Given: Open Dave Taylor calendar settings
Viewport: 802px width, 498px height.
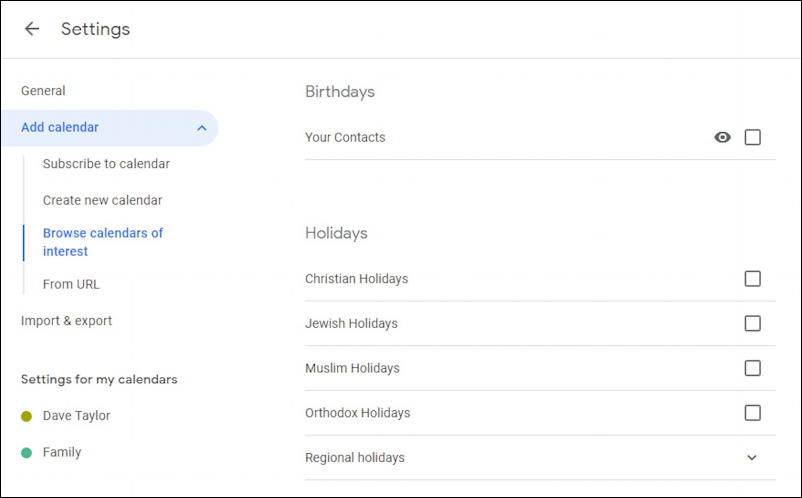Looking at the screenshot, I should tap(76, 416).
